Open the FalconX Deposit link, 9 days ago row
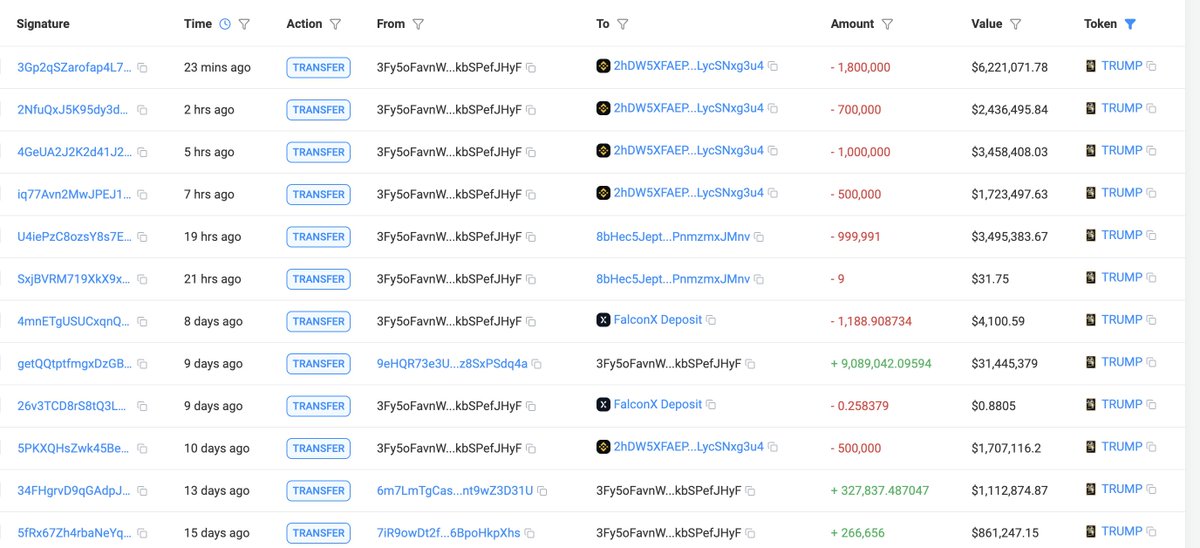 (x=657, y=405)
